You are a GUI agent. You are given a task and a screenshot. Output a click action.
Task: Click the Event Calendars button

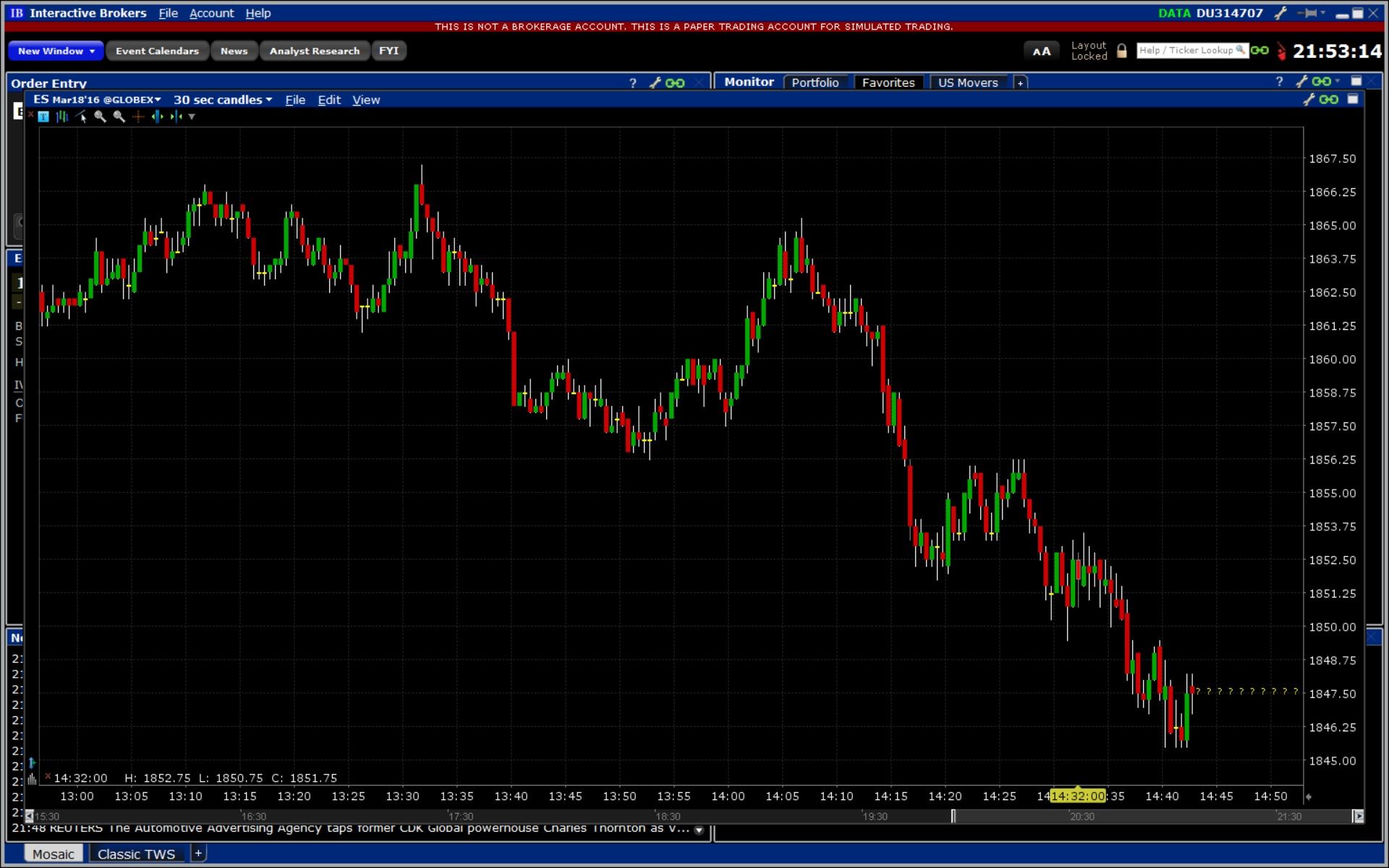[x=157, y=51]
